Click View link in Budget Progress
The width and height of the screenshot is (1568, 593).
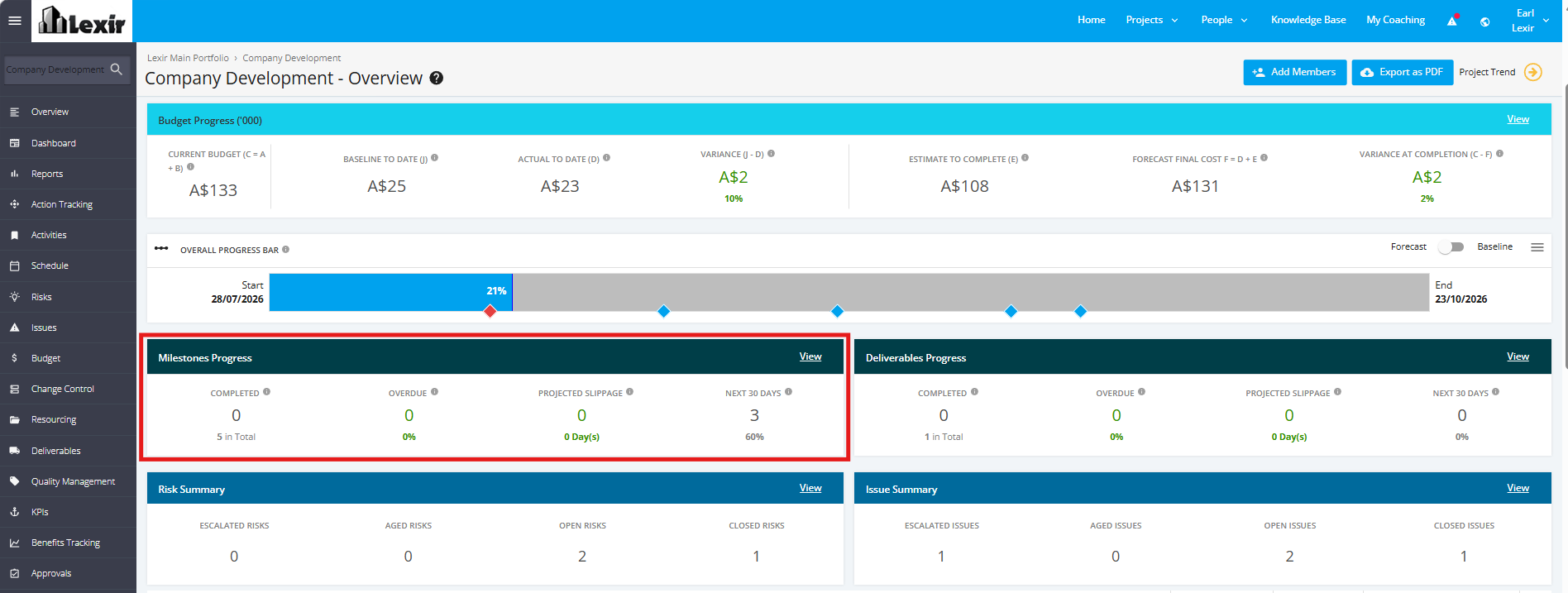[1518, 119]
